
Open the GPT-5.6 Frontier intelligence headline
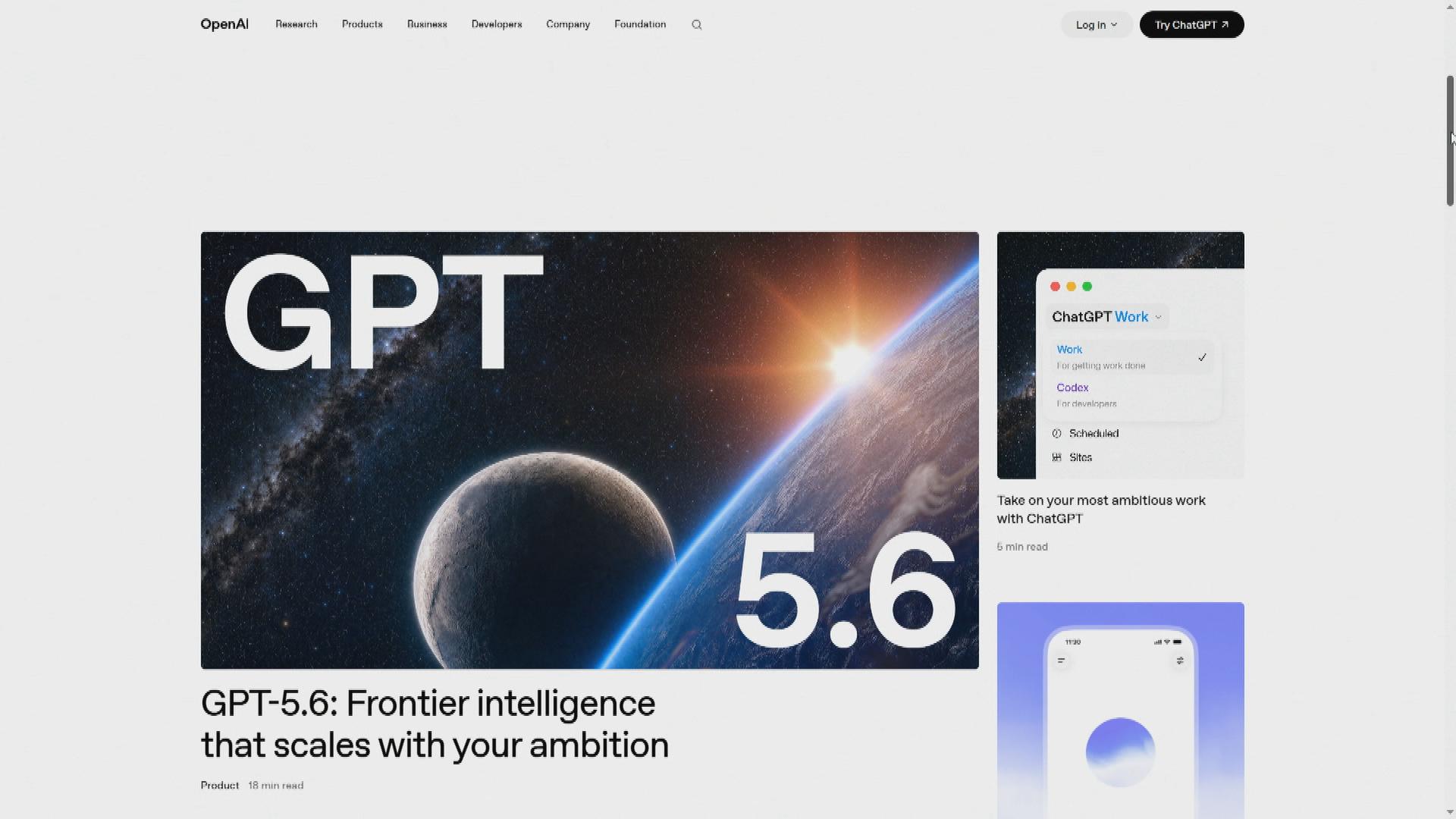[435, 724]
